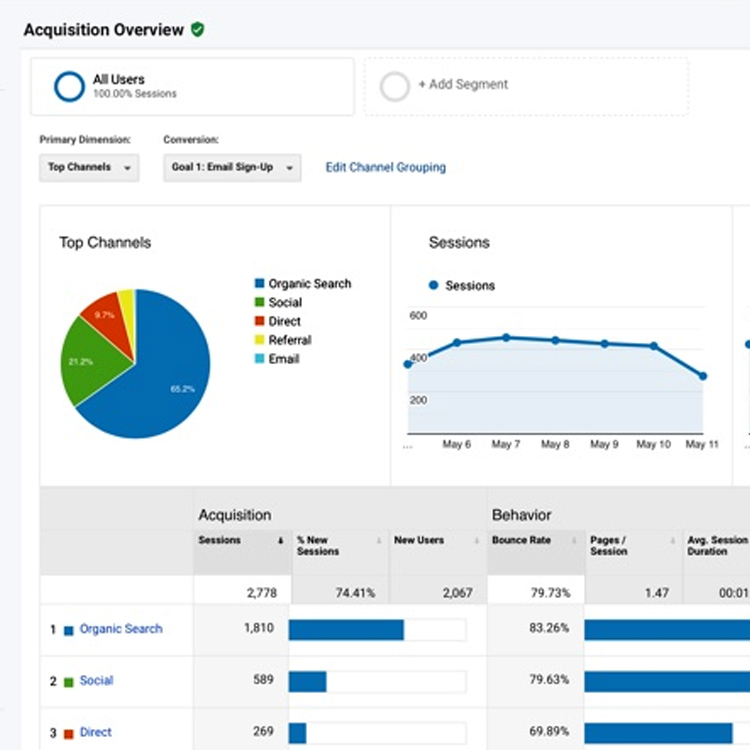The height and width of the screenshot is (750, 750).
Task: Click the Acquisition Overview title
Action: [104, 30]
